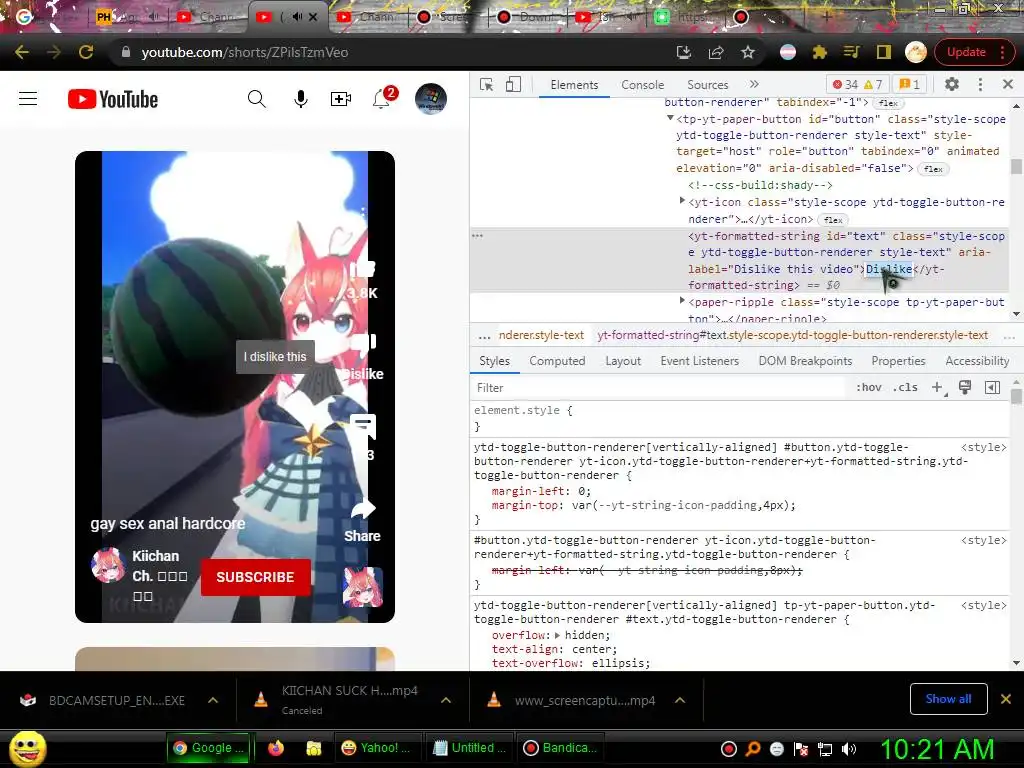Open the YouTube hamburger guide menu
Screen dimensions: 1024x768
tap(28, 99)
